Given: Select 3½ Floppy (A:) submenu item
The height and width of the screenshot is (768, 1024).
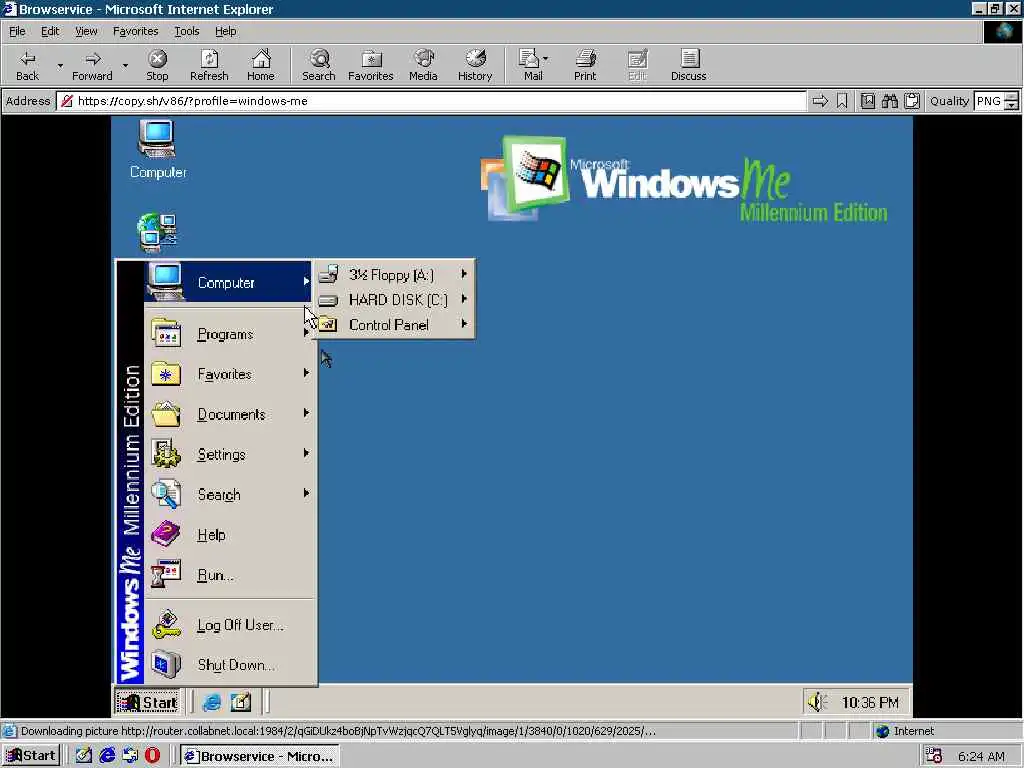Looking at the screenshot, I should (x=394, y=274).
